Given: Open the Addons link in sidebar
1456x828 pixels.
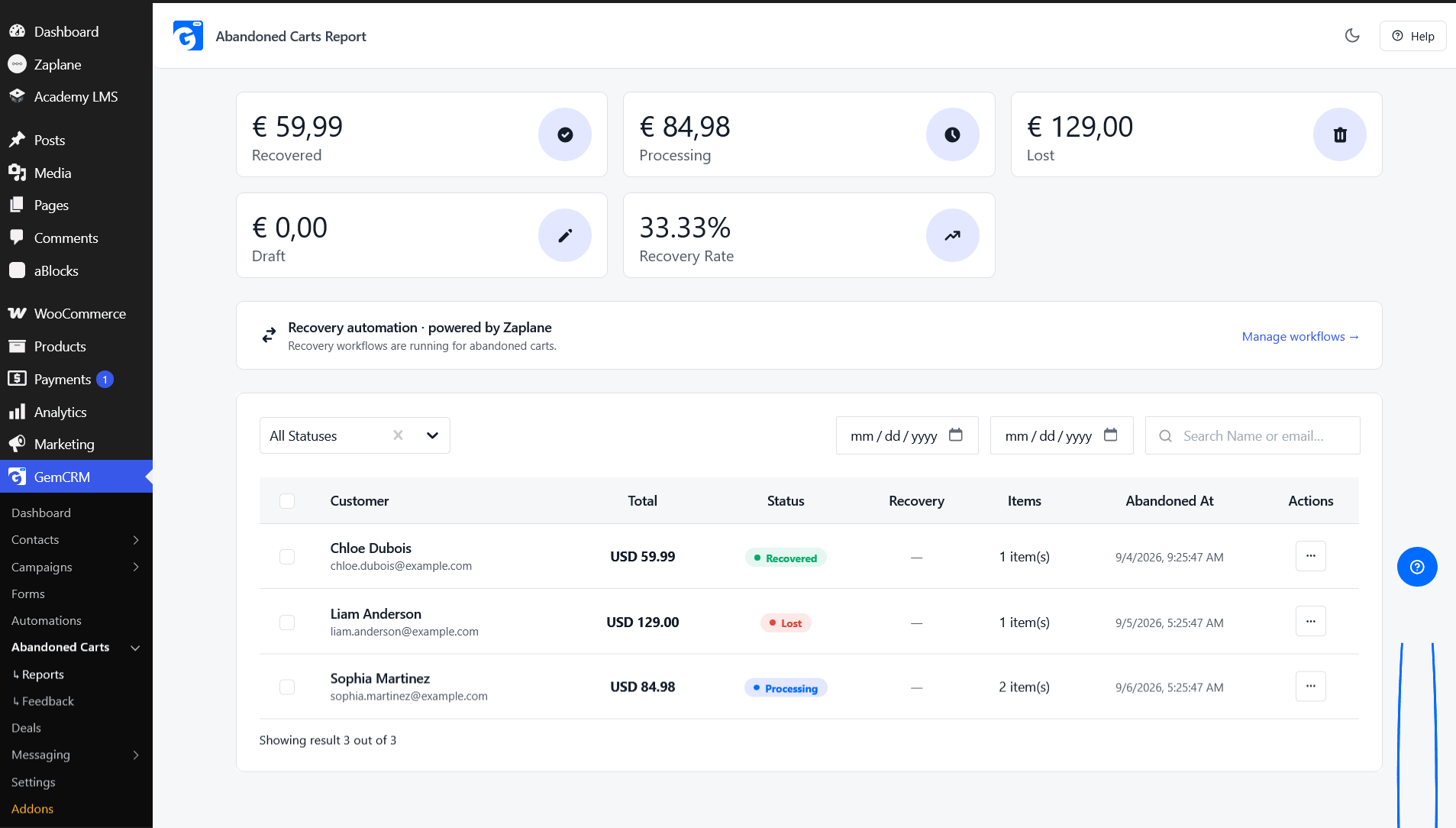Looking at the screenshot, I should coord(33,809).
